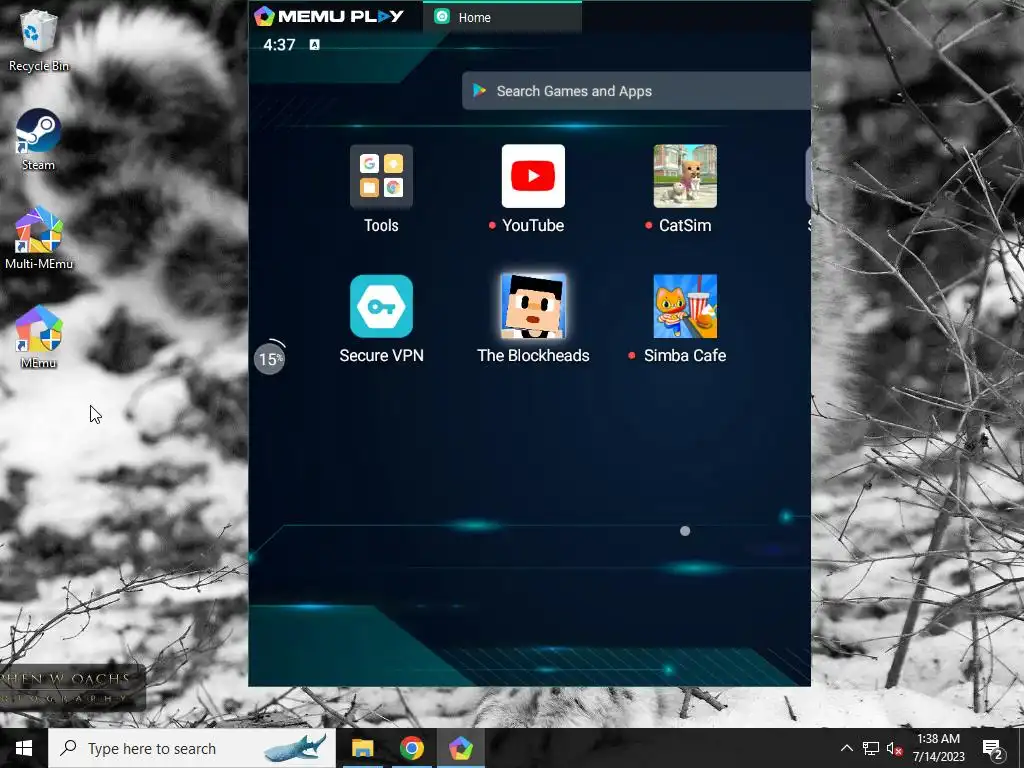The width and height of the screenshot is (1024, 768).
Task: Click the Google Play icon in the search bar
Action: click(x=480, y=91)
